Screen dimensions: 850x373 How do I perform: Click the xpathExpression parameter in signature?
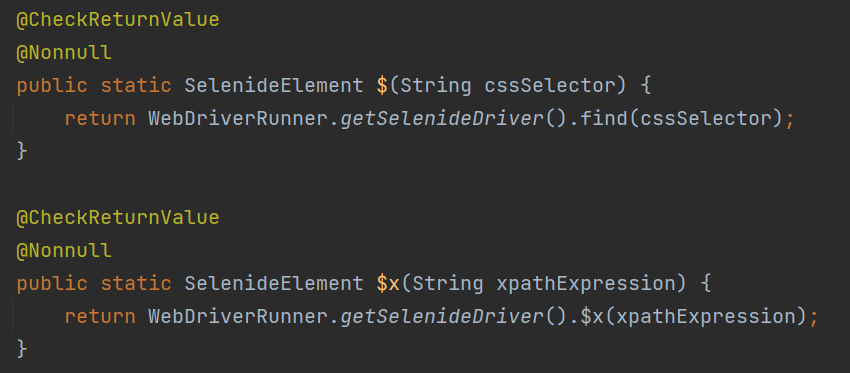[585, 284]
